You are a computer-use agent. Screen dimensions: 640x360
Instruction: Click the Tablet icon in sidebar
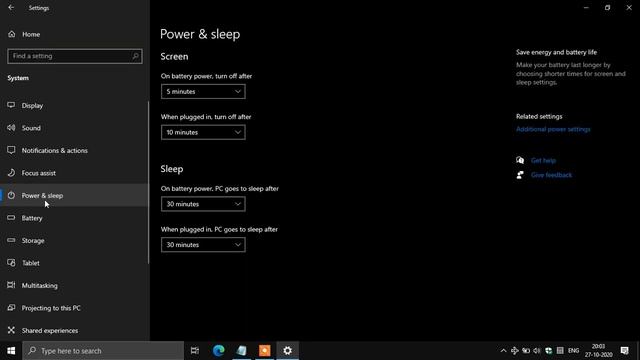(11, 263)
